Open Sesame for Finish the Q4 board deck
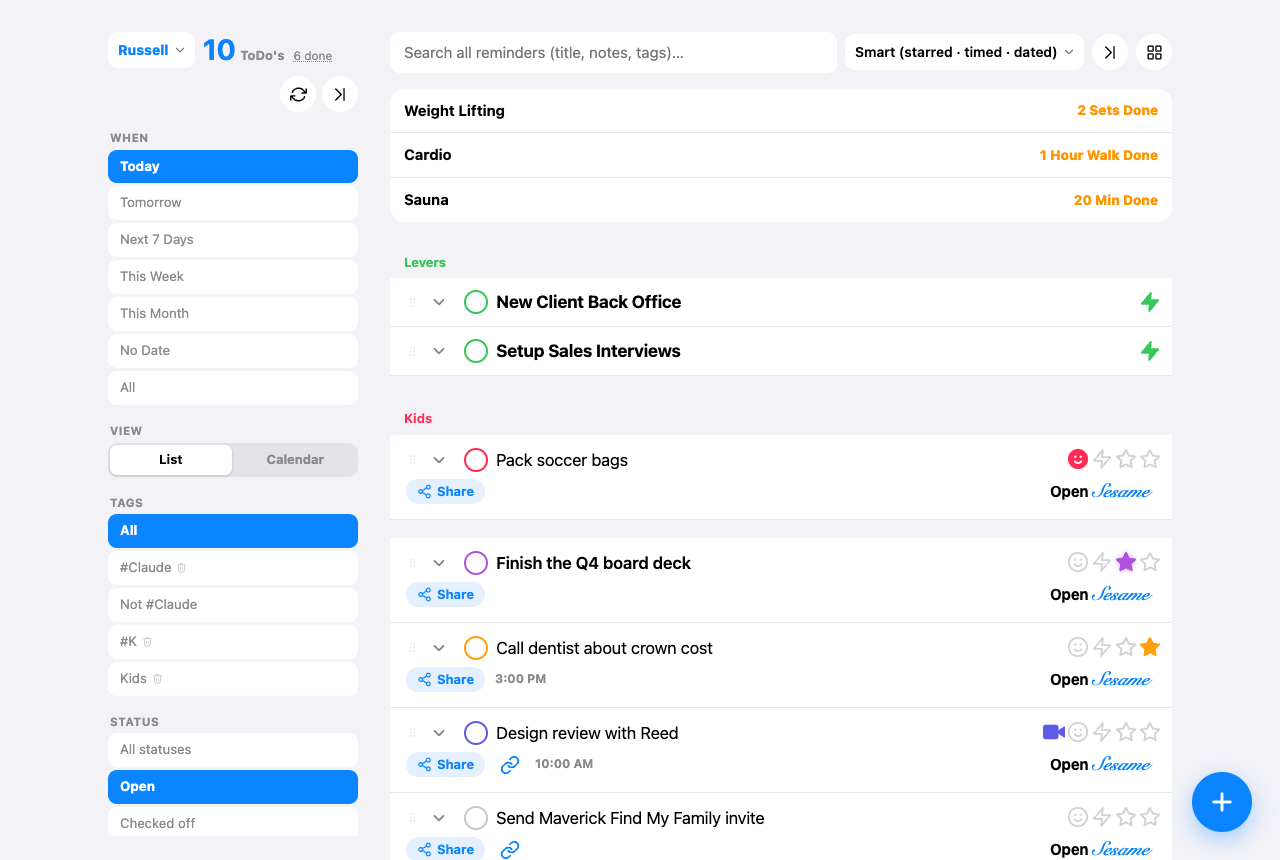 tap(1101, 594)
